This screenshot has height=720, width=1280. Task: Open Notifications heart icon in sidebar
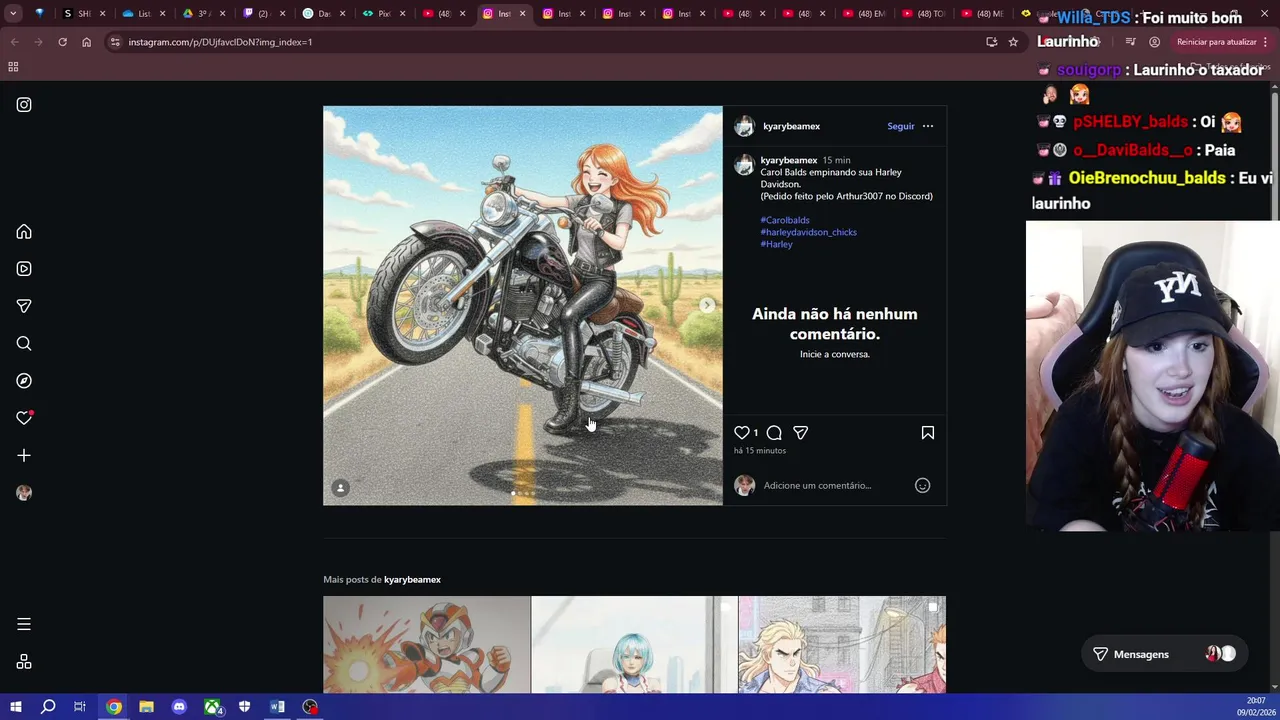(x=24, y=418)
